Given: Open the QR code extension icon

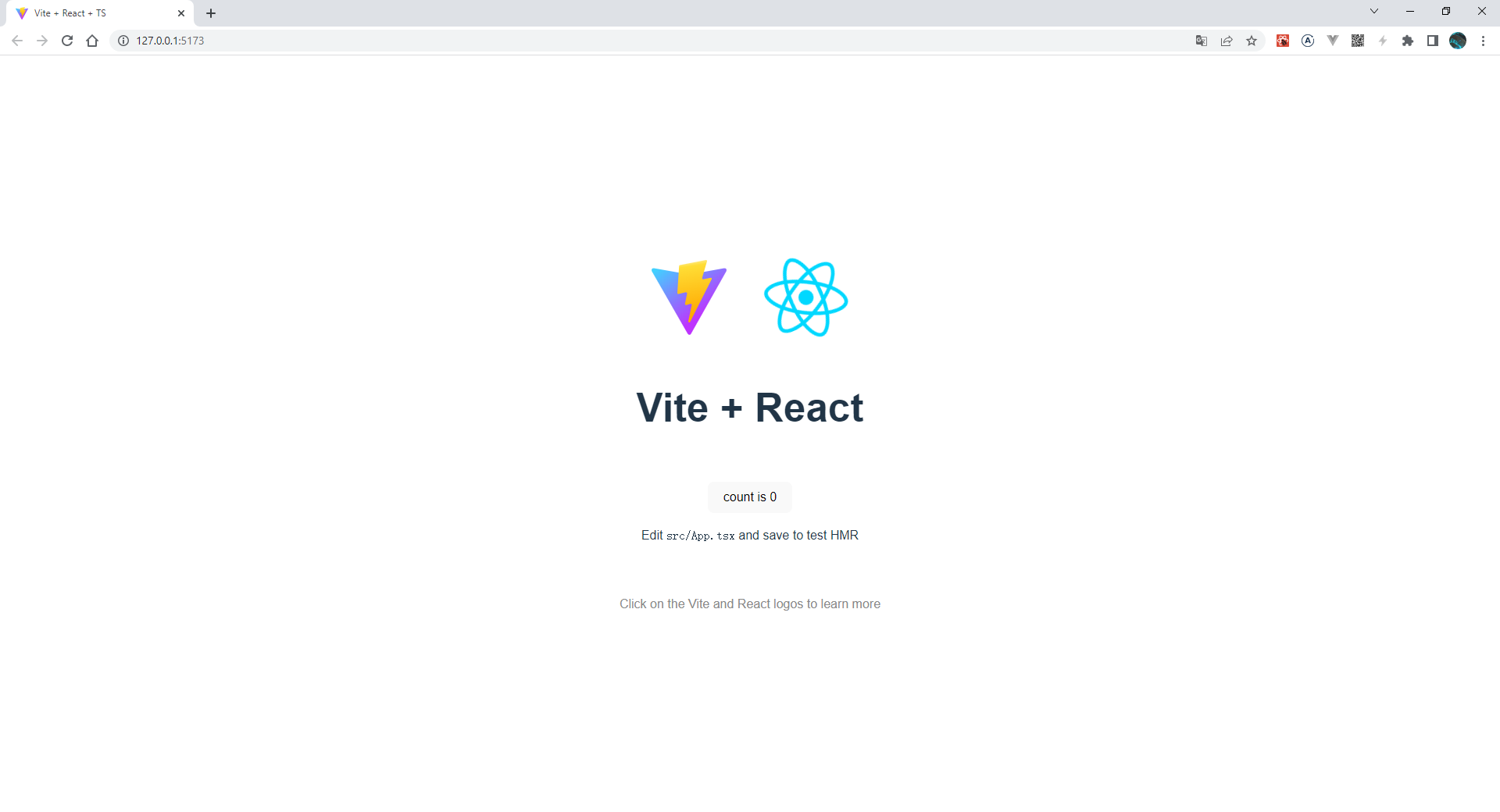Looking at the screenshot, I should coord(1358,41).
